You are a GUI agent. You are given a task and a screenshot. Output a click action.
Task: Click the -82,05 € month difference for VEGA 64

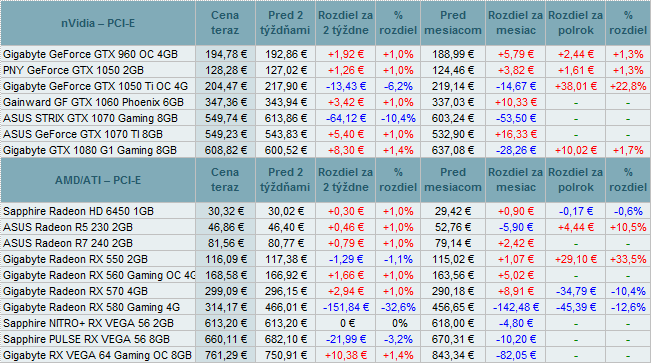(515, 355)
